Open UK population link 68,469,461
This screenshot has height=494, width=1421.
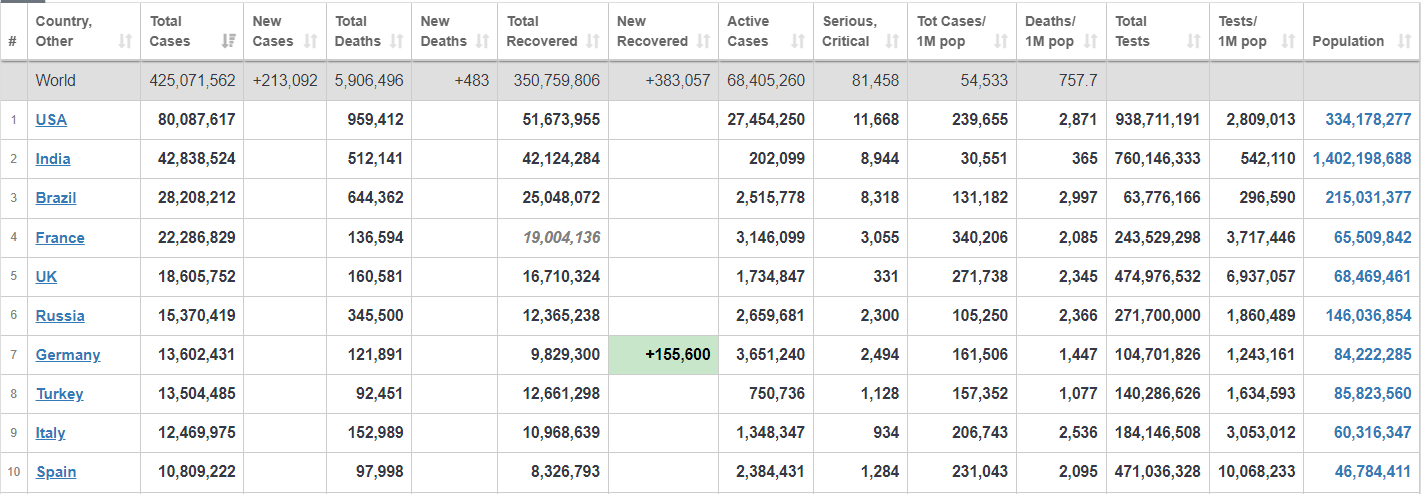click(1373, 277)
